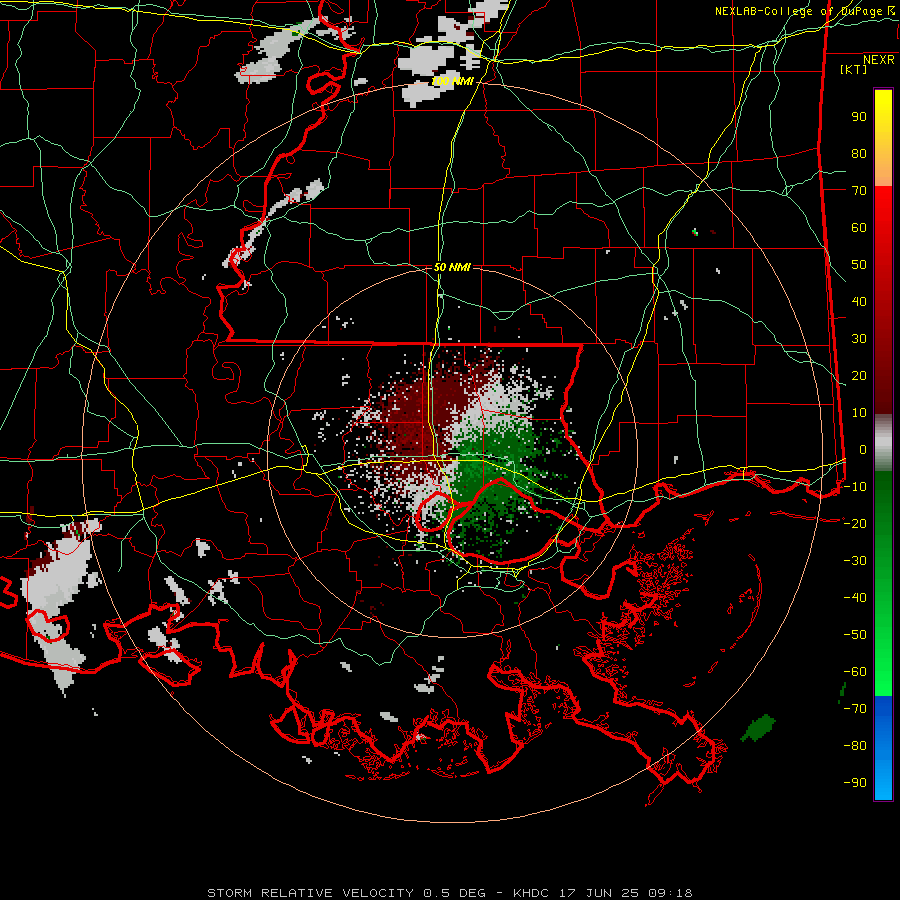Click the -50 scale value
Image resolution: width=900 pixels, height=900 pixels.
click(855, 635)
